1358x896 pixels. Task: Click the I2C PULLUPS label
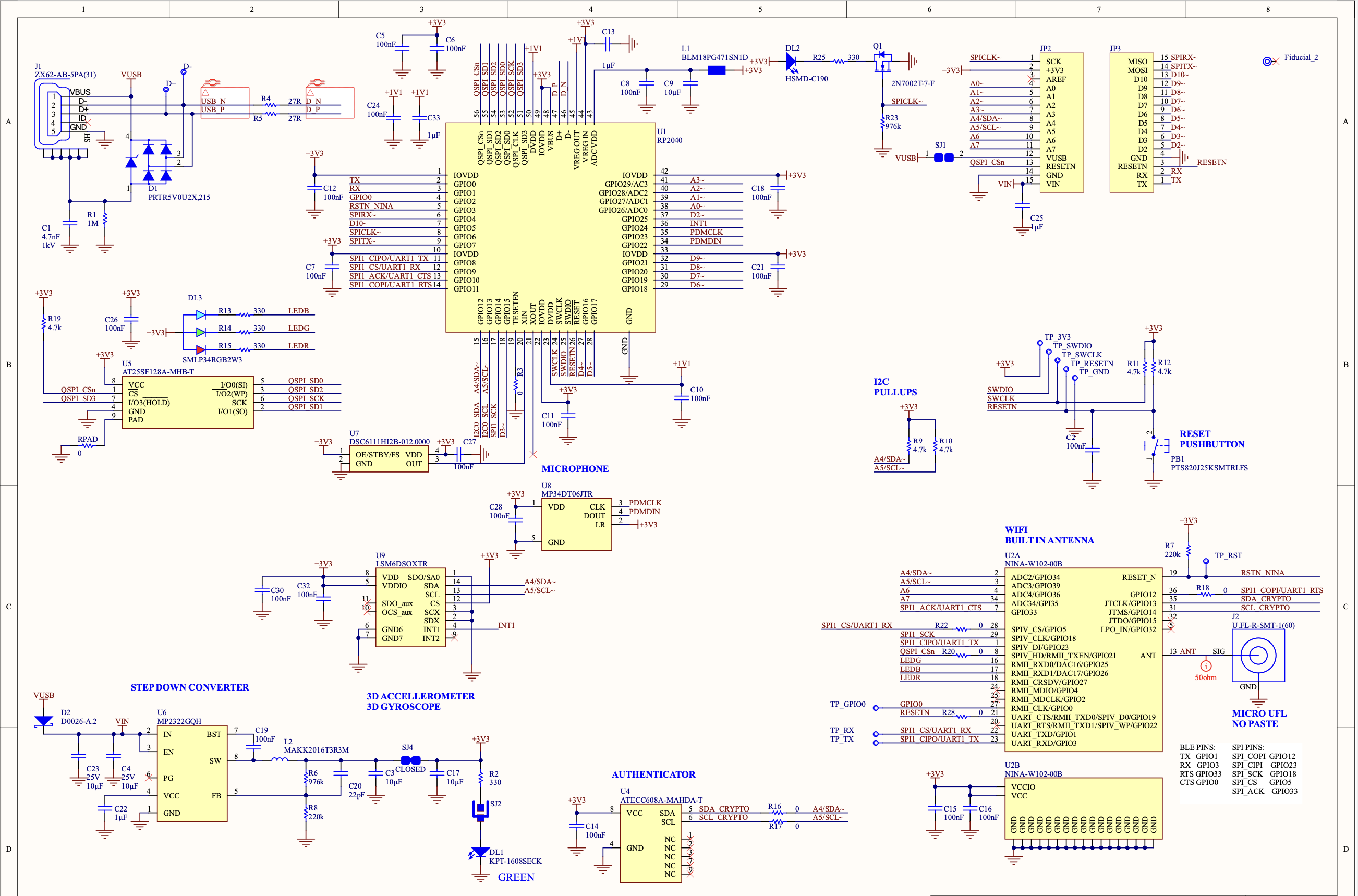point(896,388)
